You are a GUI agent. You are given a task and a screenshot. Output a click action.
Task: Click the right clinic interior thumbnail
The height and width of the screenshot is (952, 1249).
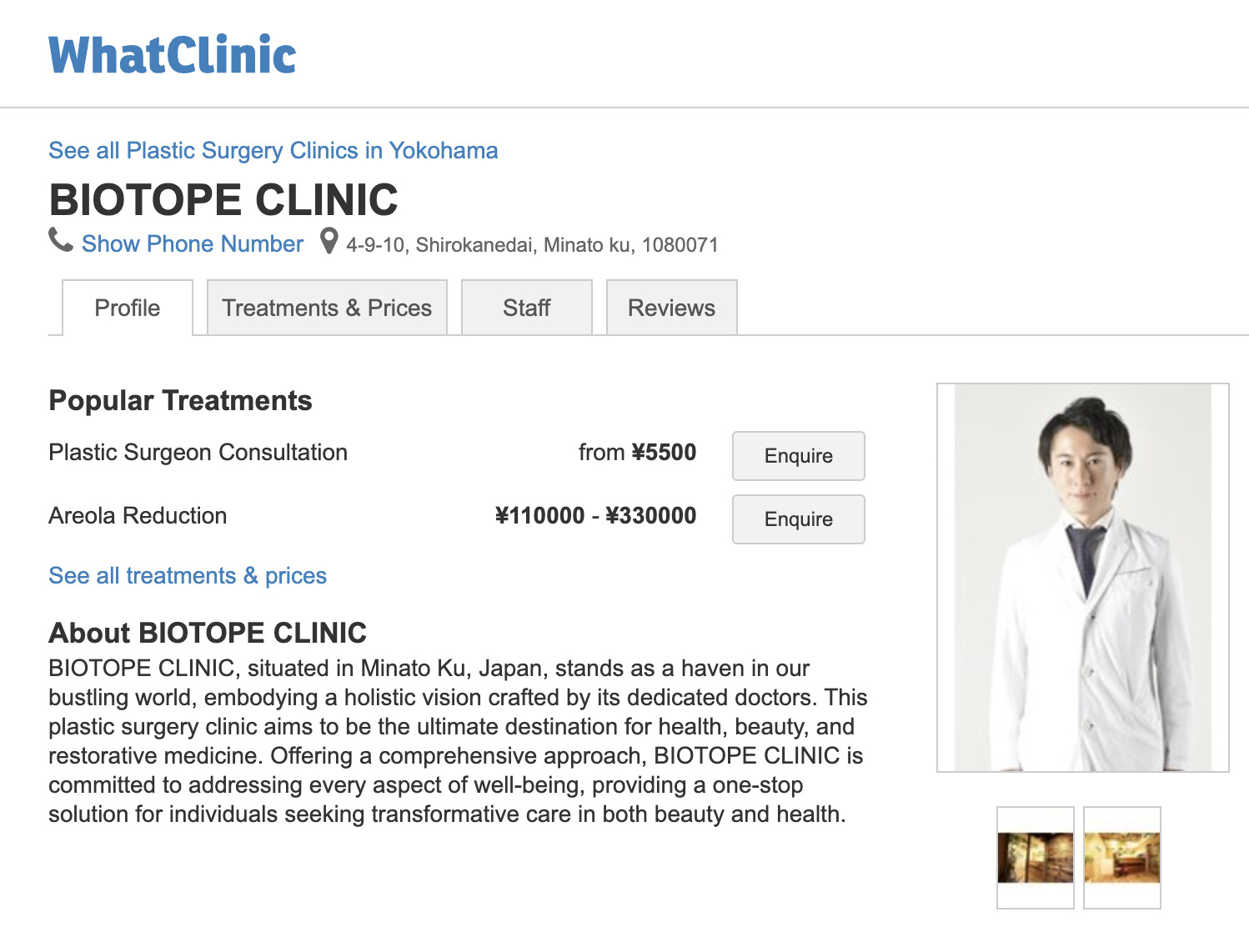pyautogui.click(x=1123, y=856)
